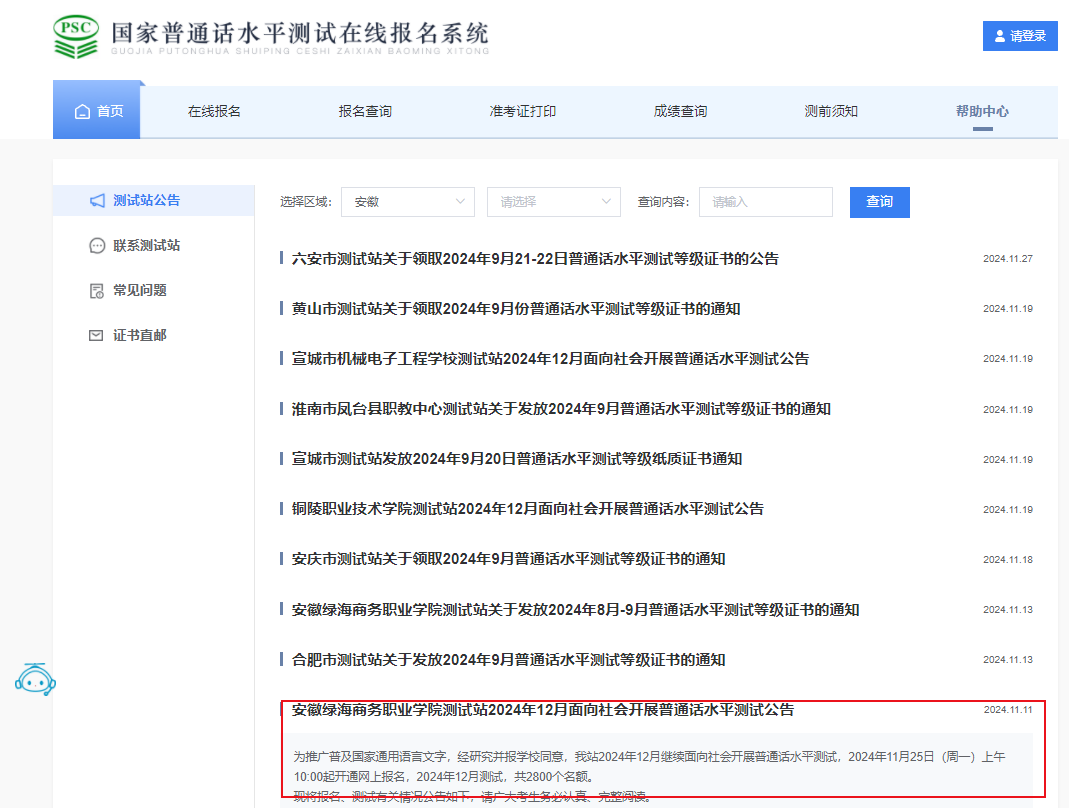1069x808 pixels.
Task: Open 六安市测试站 certificate collection announcement
Action: [534, 259]
